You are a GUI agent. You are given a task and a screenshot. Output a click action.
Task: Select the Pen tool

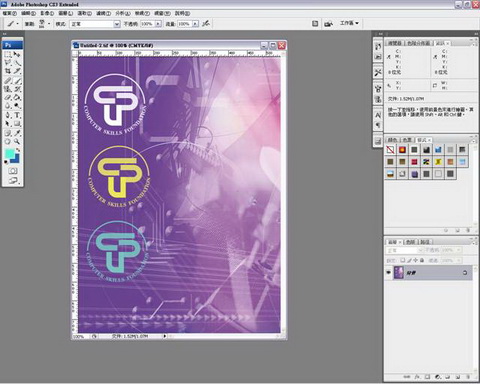[x=8, y=115]
